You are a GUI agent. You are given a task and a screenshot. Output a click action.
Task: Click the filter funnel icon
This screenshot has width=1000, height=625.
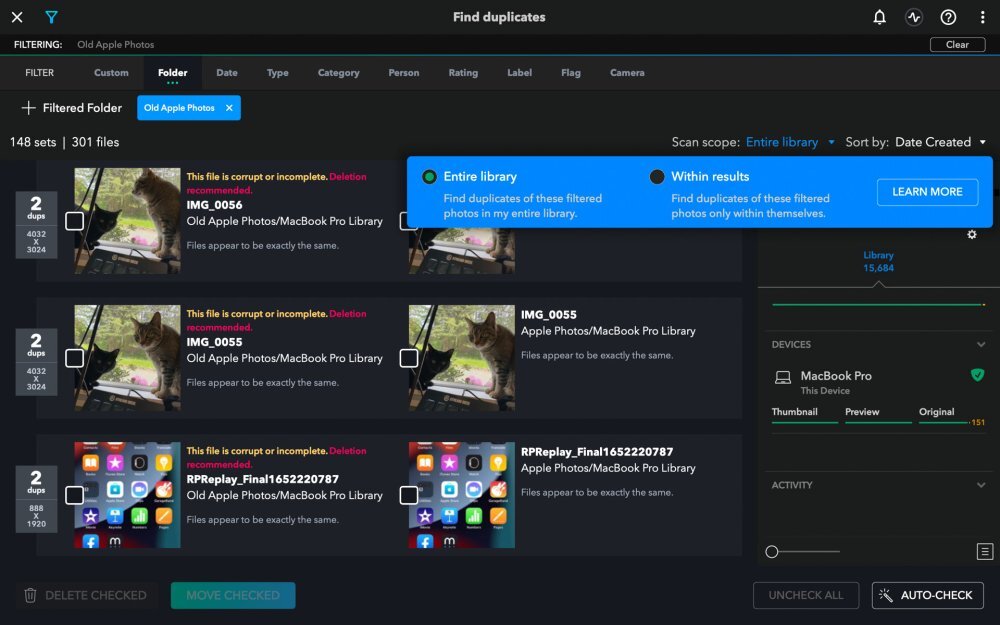[x=51, y=17]
